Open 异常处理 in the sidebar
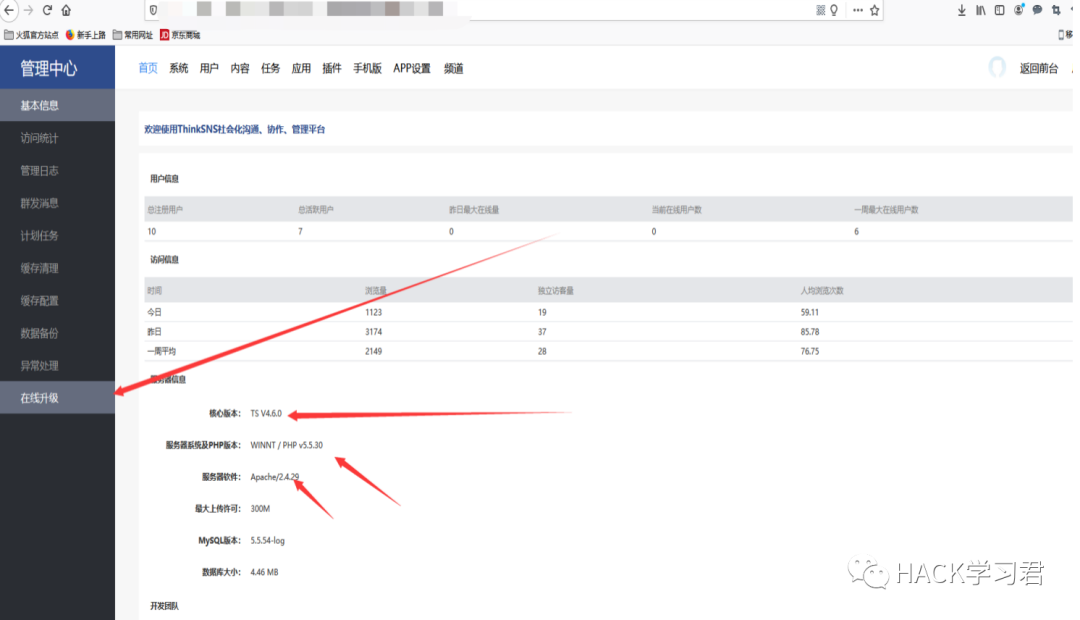1080x620 pixels. point(57,365)
